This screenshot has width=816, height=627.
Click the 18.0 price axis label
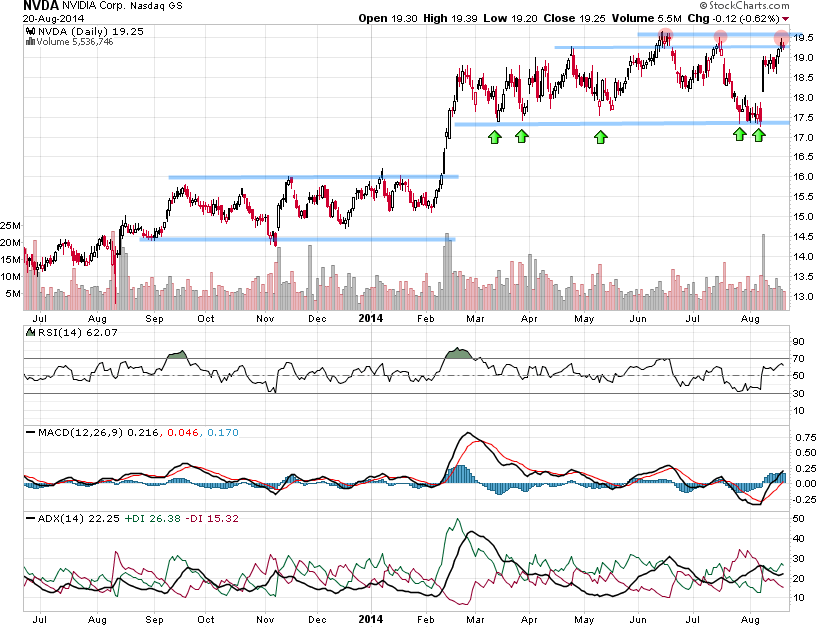(803, 97)
